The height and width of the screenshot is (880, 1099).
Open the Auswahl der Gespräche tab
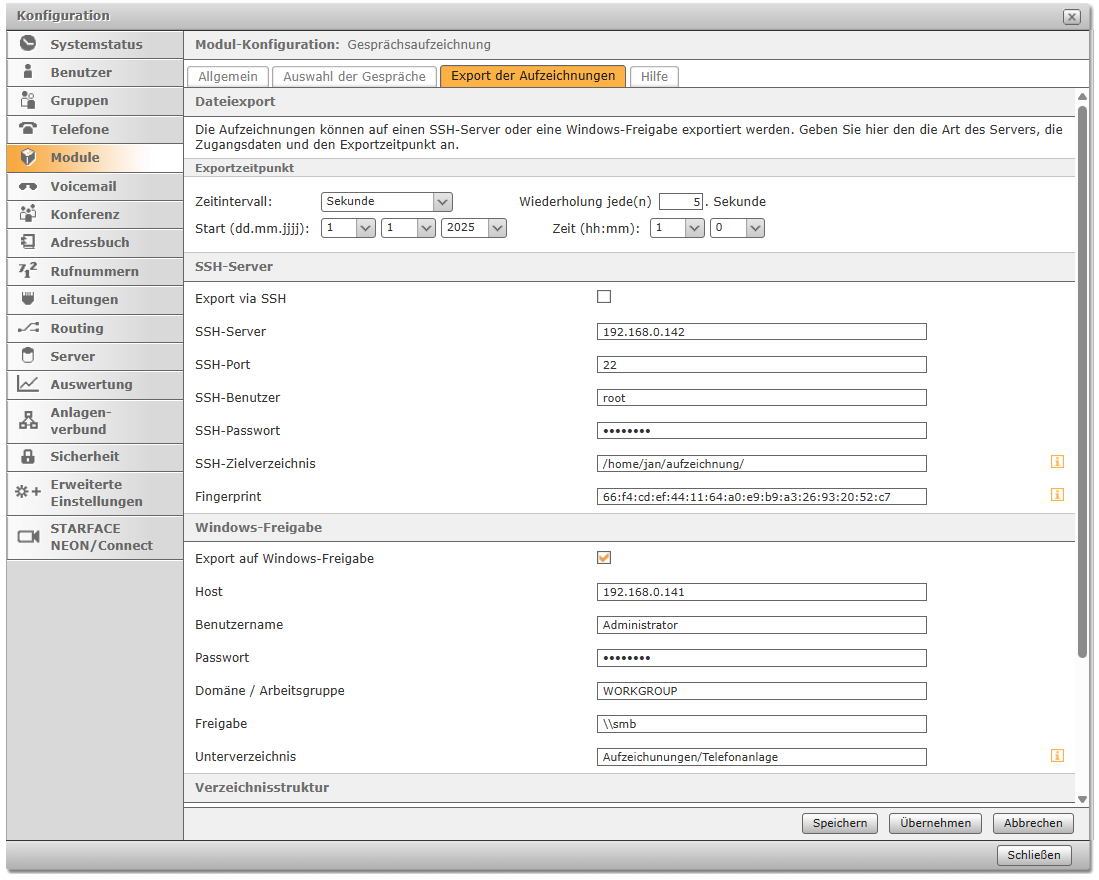[354, 76]
